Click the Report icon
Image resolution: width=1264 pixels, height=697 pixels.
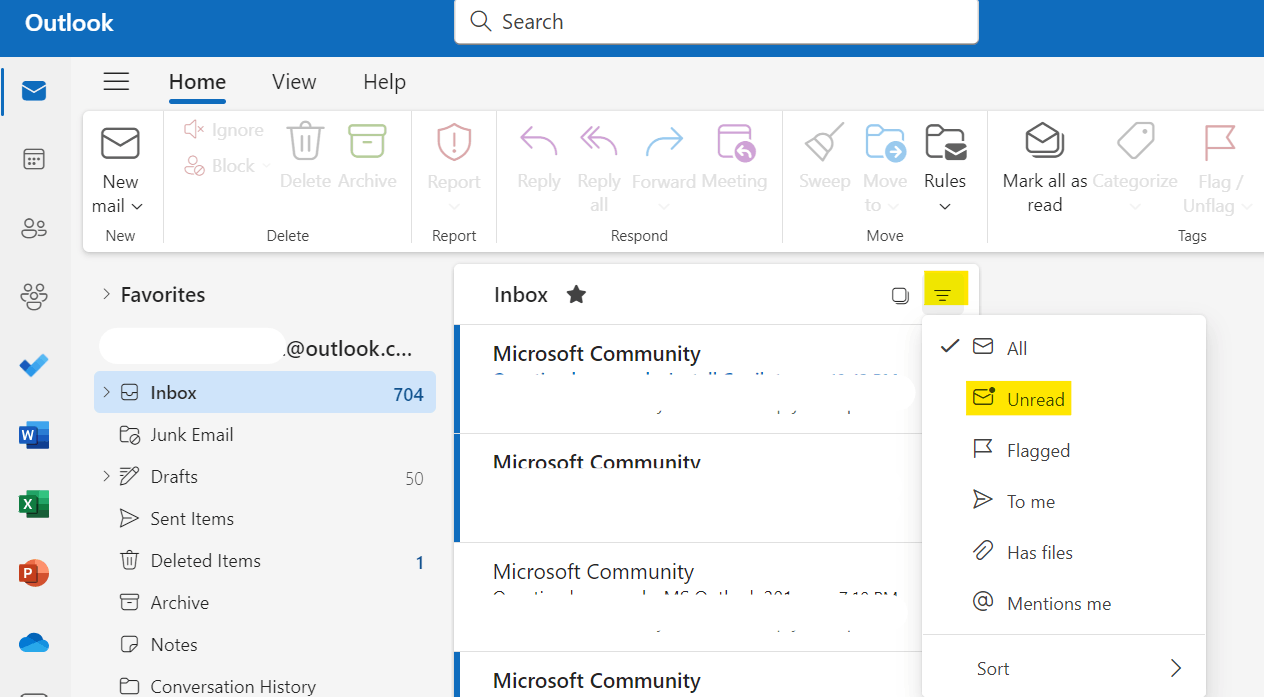(453, 142)
